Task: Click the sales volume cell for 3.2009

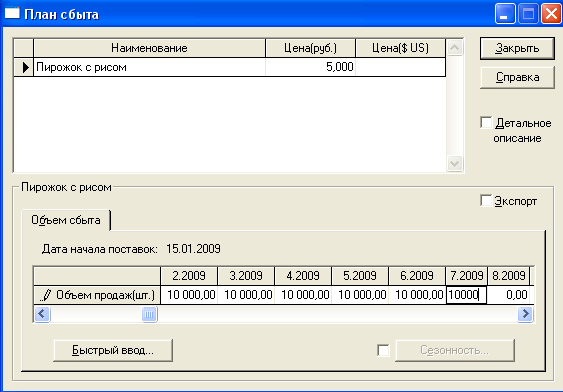Action: 246,295
